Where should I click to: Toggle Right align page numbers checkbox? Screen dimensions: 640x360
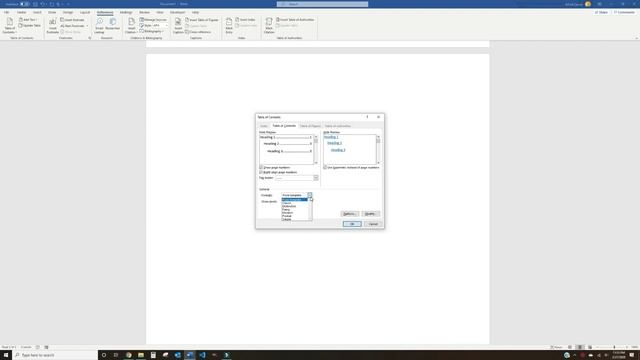point(261,172)
